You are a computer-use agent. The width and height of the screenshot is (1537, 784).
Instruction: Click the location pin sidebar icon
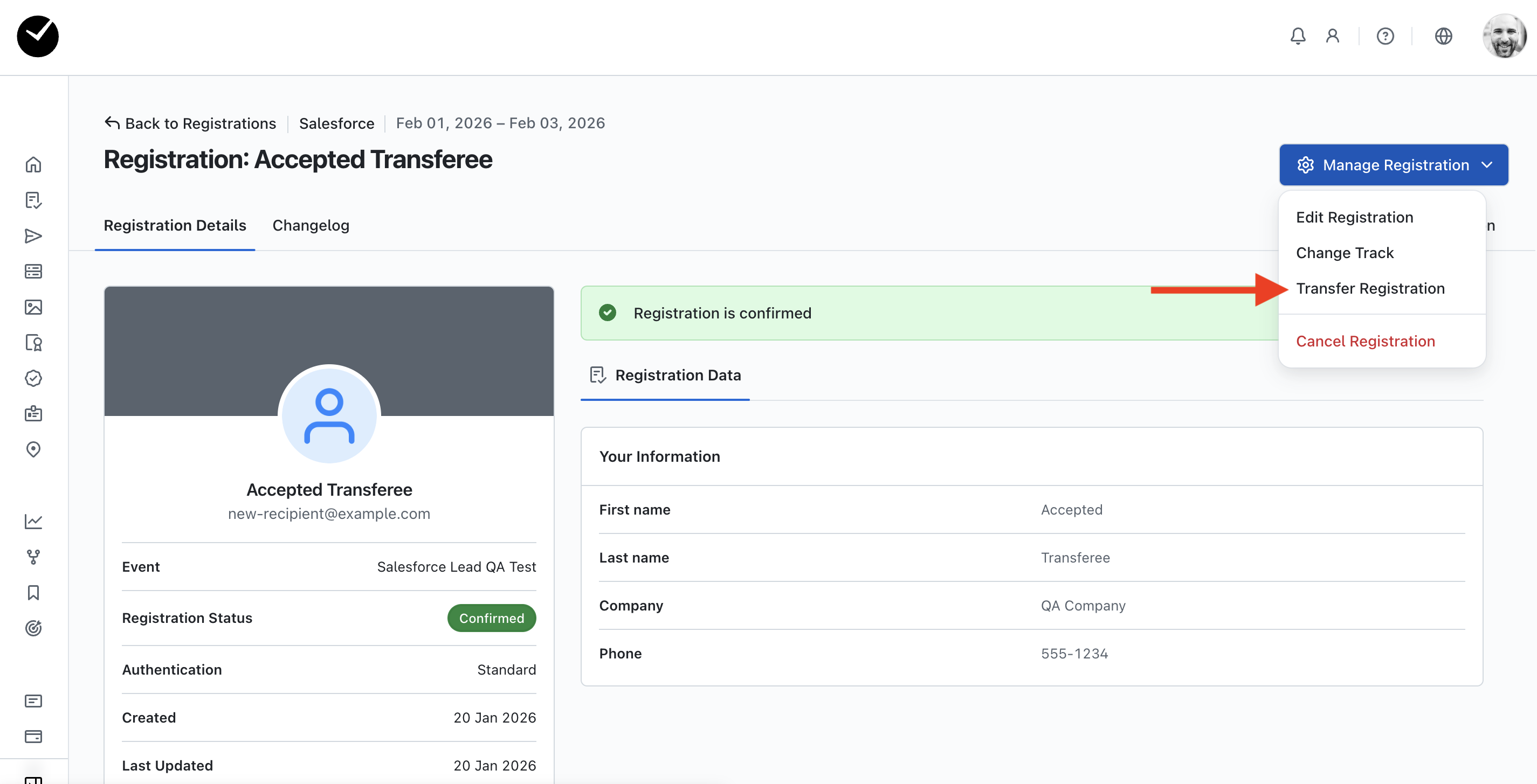(x=33, y=449)
